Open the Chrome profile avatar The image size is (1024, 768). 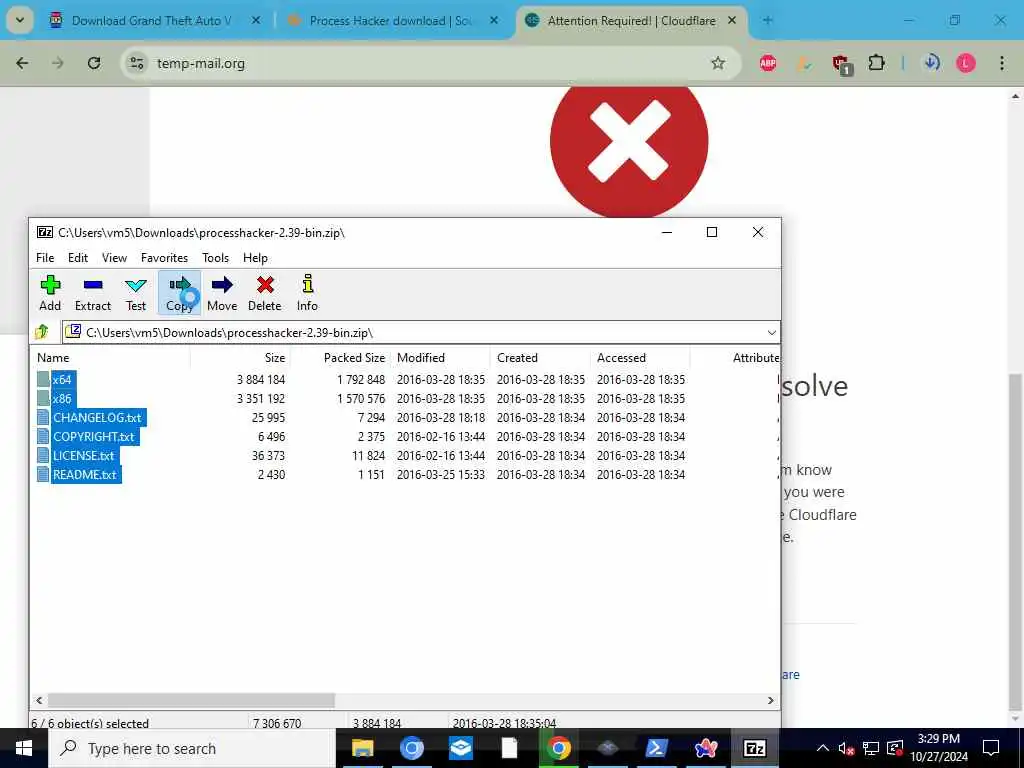pos(966,63)
